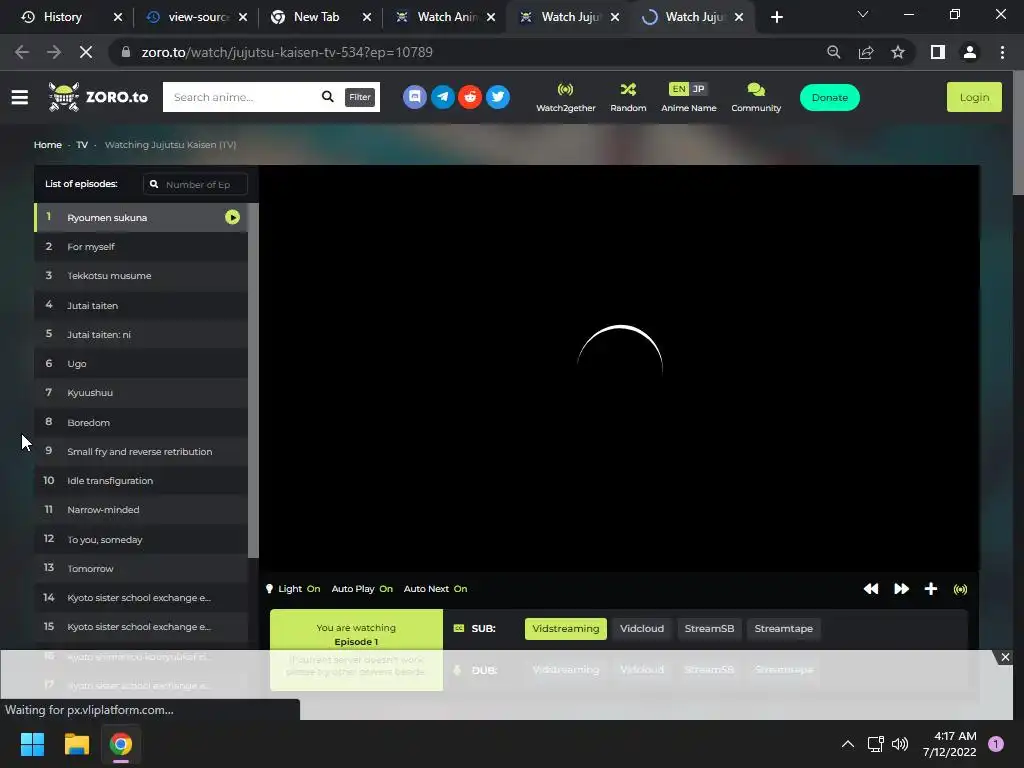Open the Windows Start menu
1024x768 pixels.
pos(32,744)
